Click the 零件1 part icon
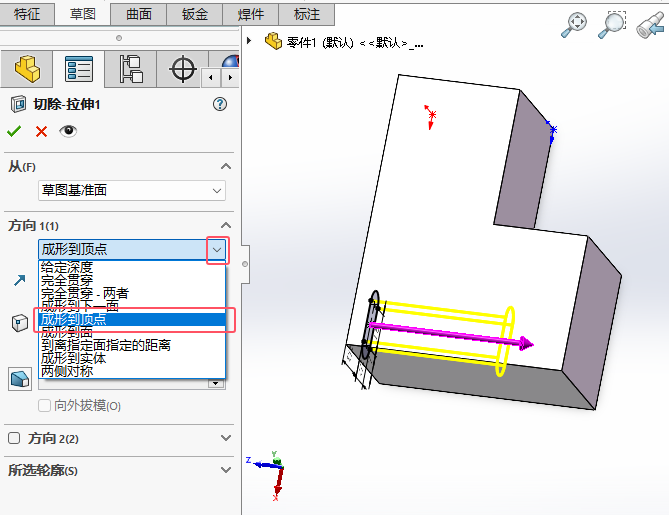 point(273,41)
